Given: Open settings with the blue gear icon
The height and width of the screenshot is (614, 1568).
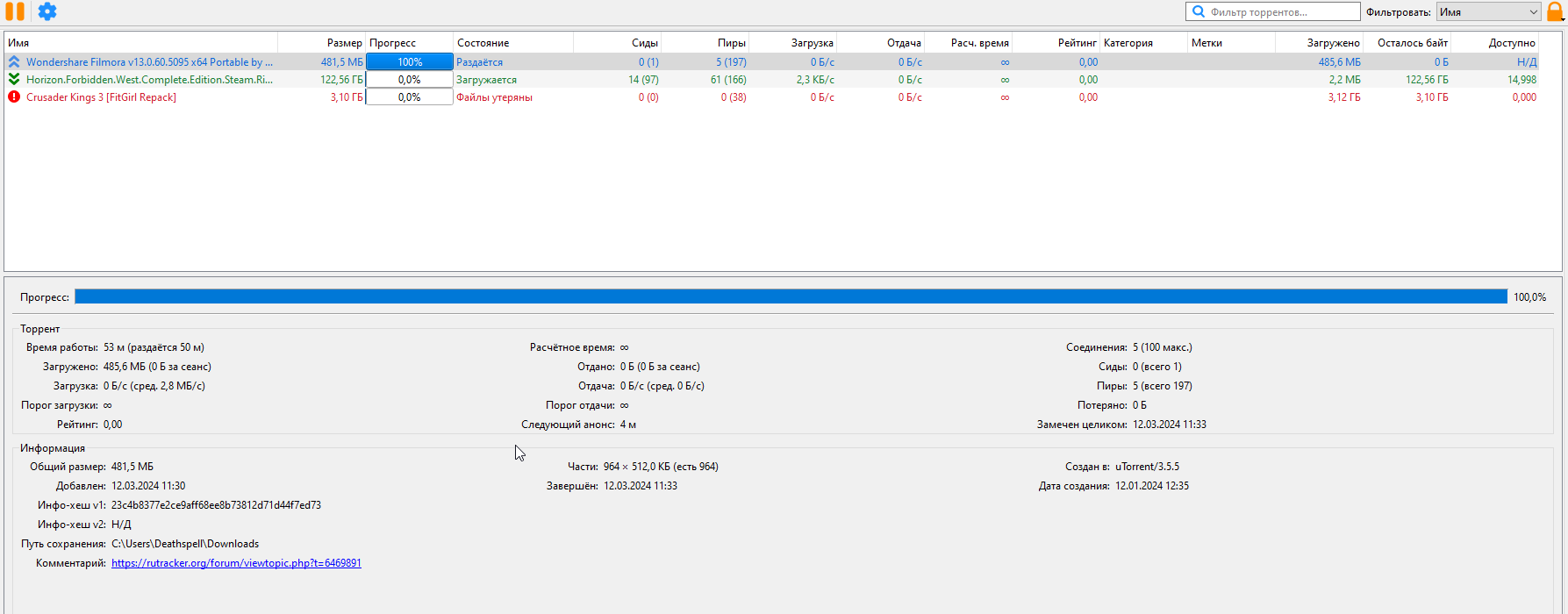Looking at the screenshot, I should (47, 11).
